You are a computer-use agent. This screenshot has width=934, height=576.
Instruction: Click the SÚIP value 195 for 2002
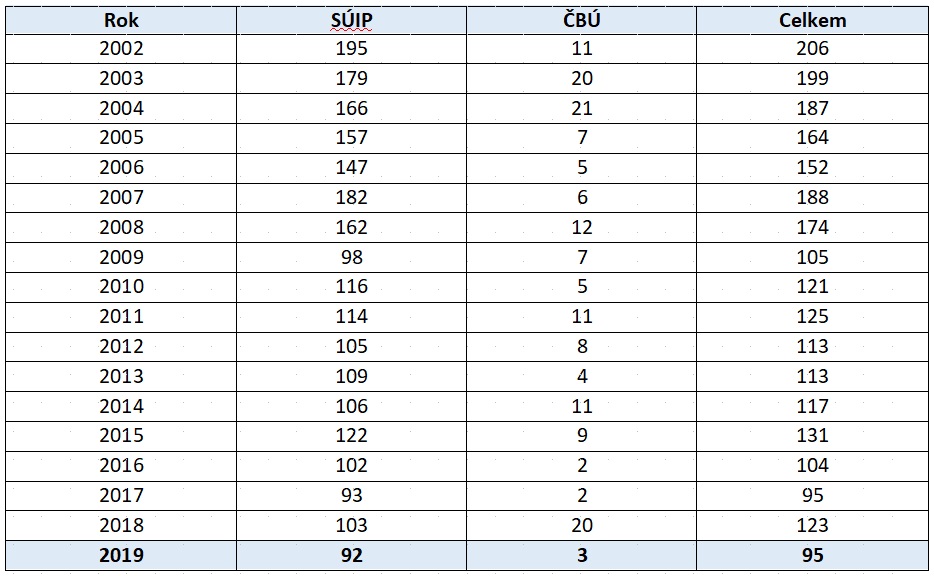click(x=352, y=48)
